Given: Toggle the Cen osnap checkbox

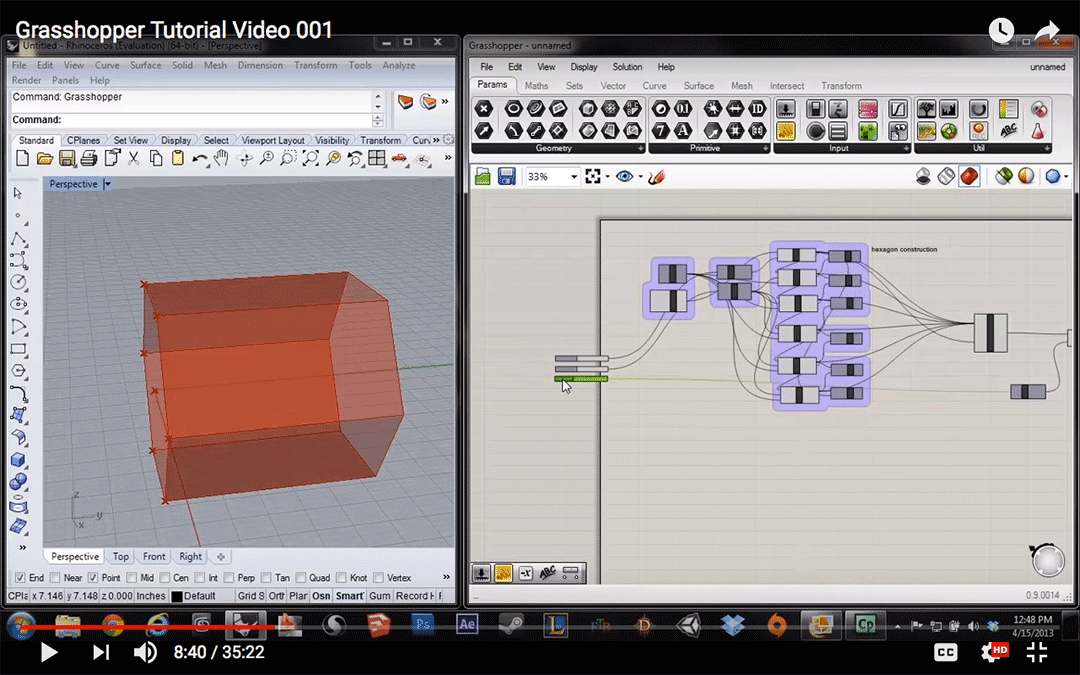Looking at the screenshot, I should pyautogui.click(x=165, y=578).
